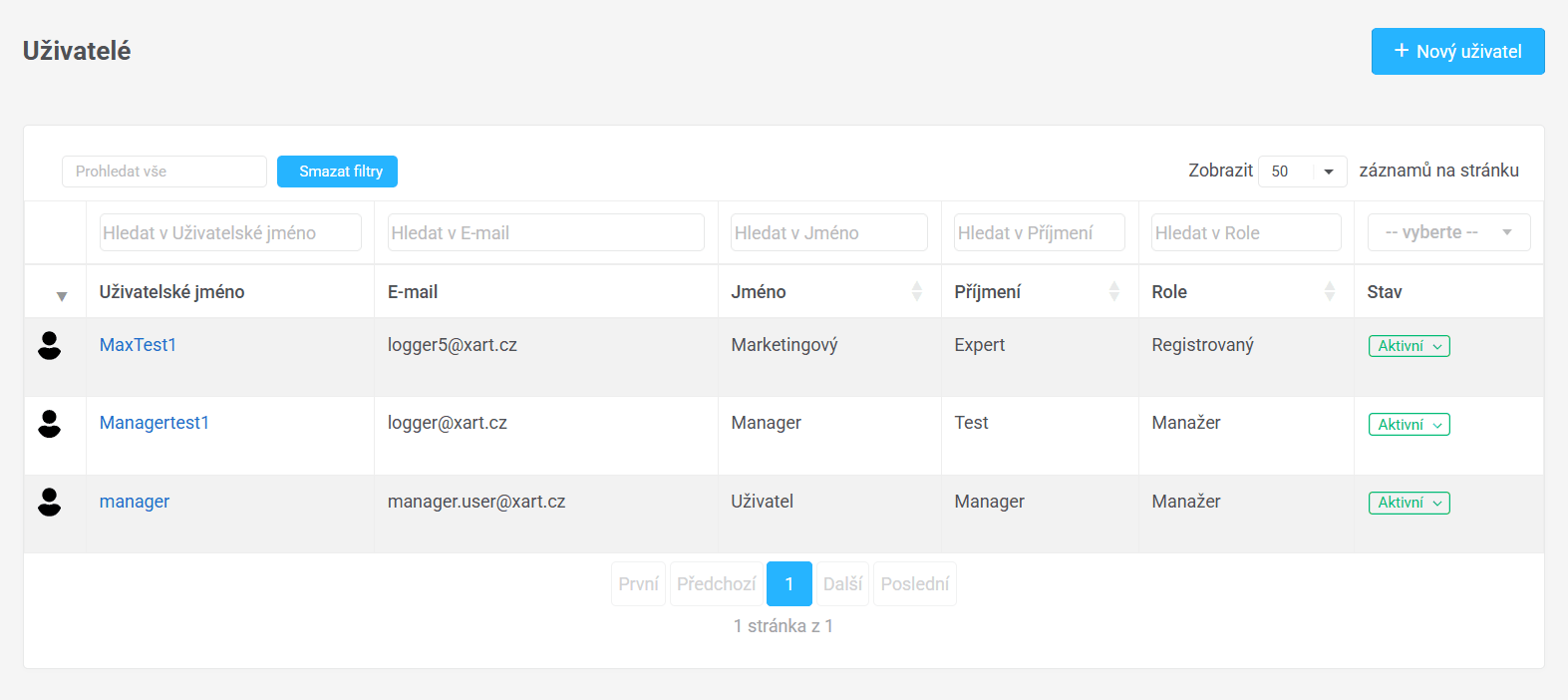Go to Poslední page in pagination

(914, 584)
